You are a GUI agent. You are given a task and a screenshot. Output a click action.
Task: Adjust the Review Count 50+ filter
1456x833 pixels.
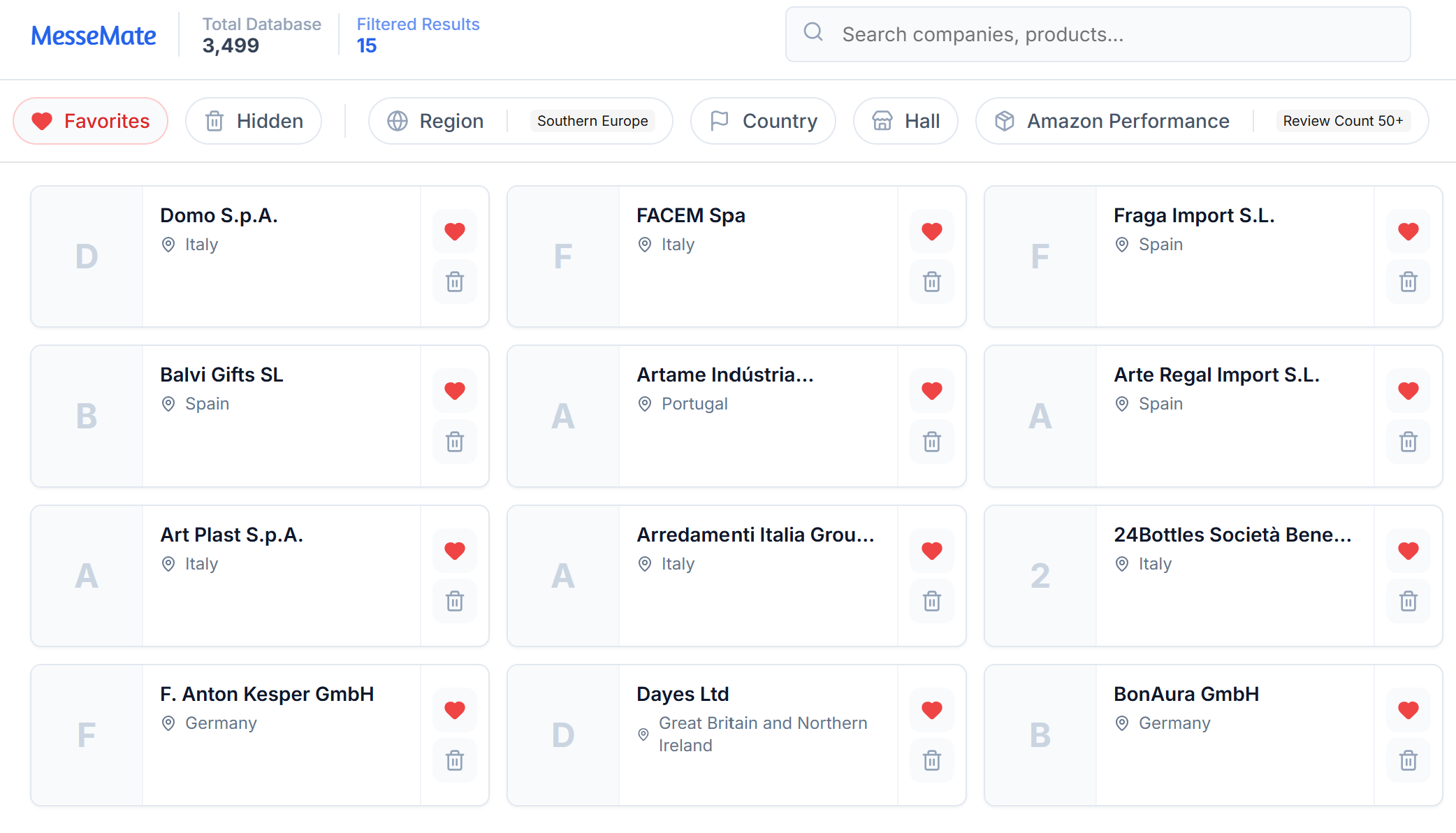coord(1344,120)
